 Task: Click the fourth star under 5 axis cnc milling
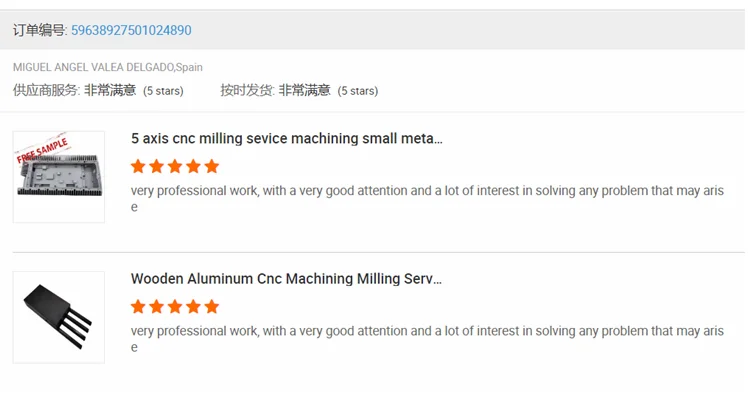pos(193,166)
